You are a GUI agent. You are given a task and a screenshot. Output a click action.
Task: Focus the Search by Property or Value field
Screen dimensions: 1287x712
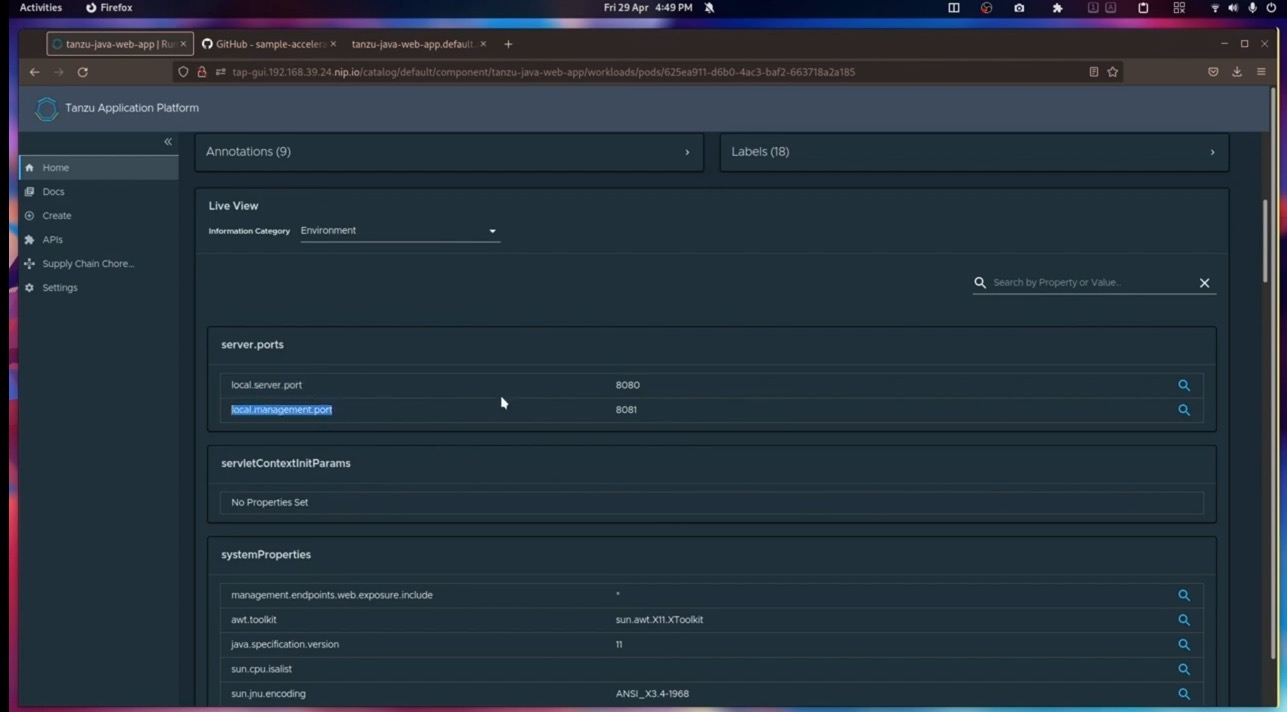coord(1092,283)
